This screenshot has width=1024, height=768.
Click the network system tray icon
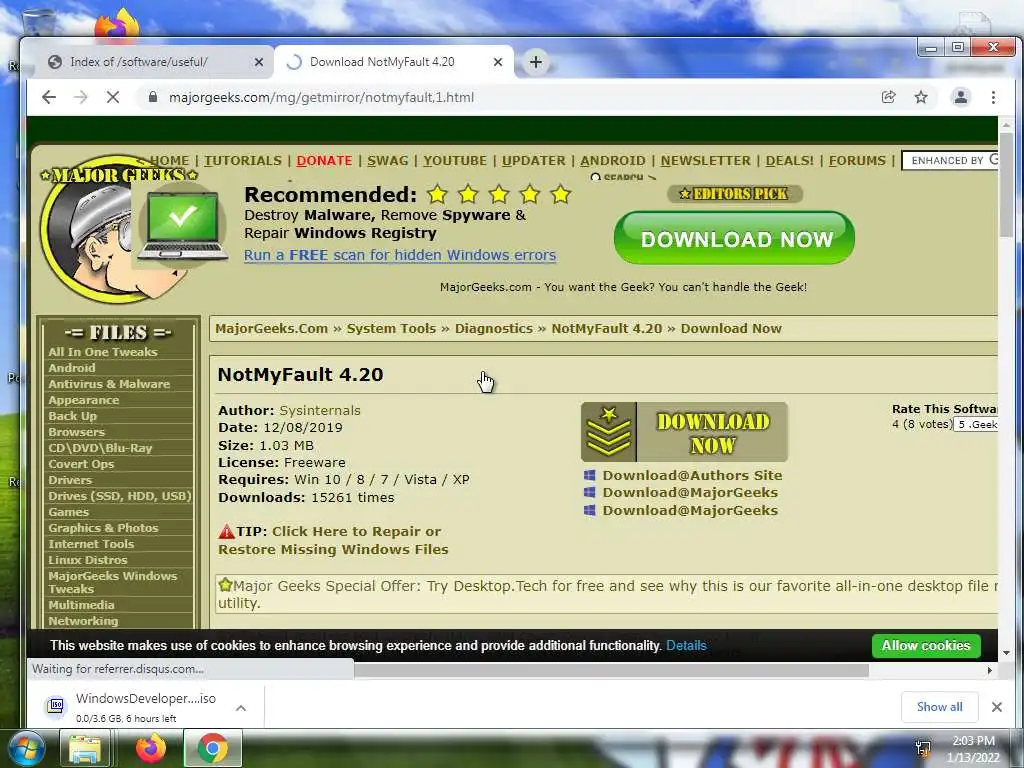(923, 749)
